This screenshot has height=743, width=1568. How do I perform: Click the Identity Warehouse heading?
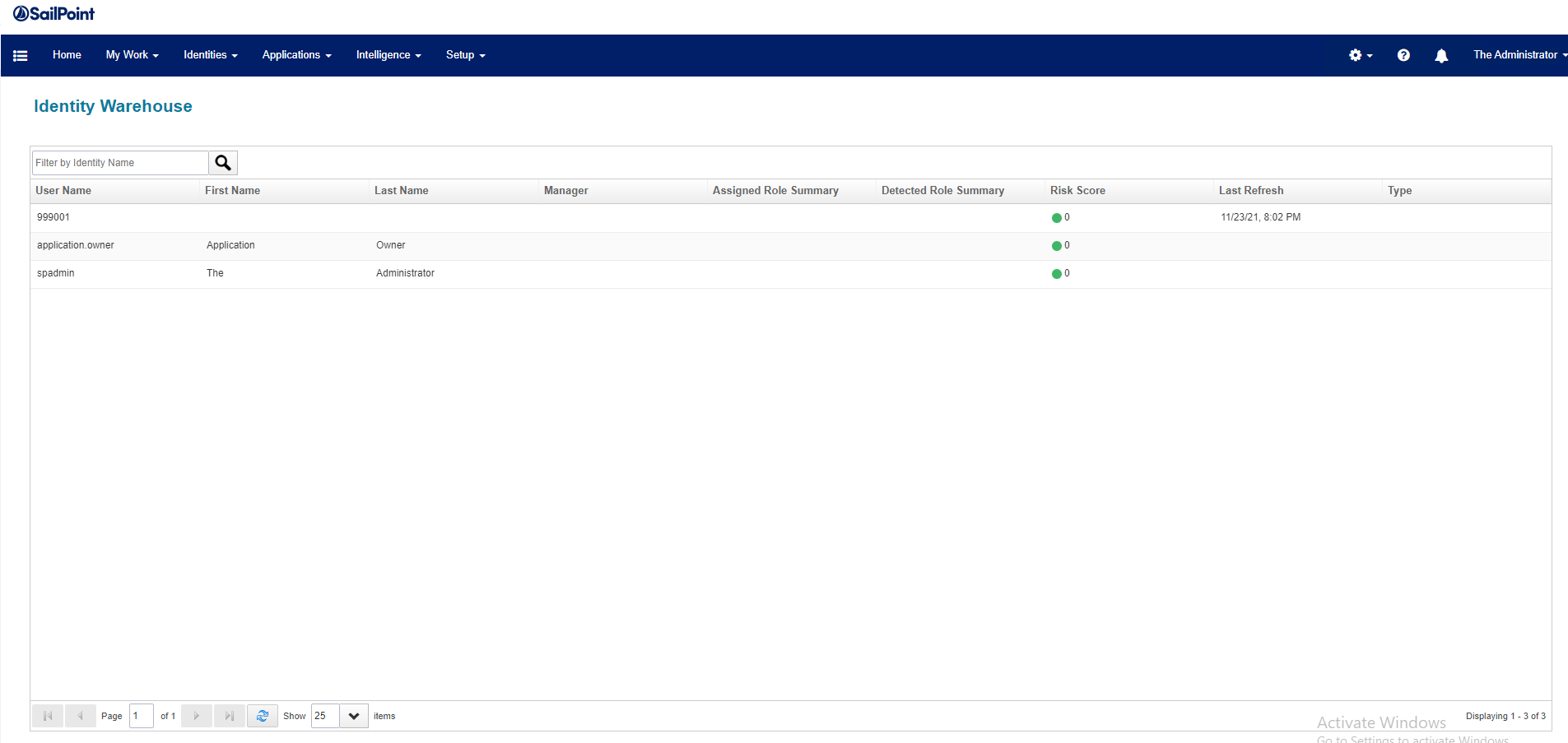[113, 106]
